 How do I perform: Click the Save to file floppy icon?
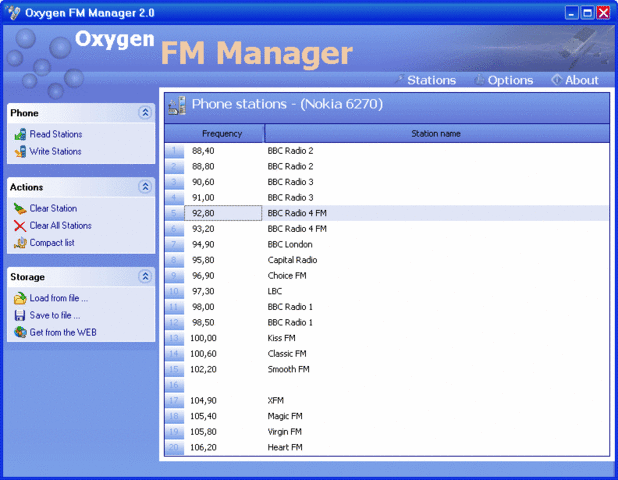point(20,316)
